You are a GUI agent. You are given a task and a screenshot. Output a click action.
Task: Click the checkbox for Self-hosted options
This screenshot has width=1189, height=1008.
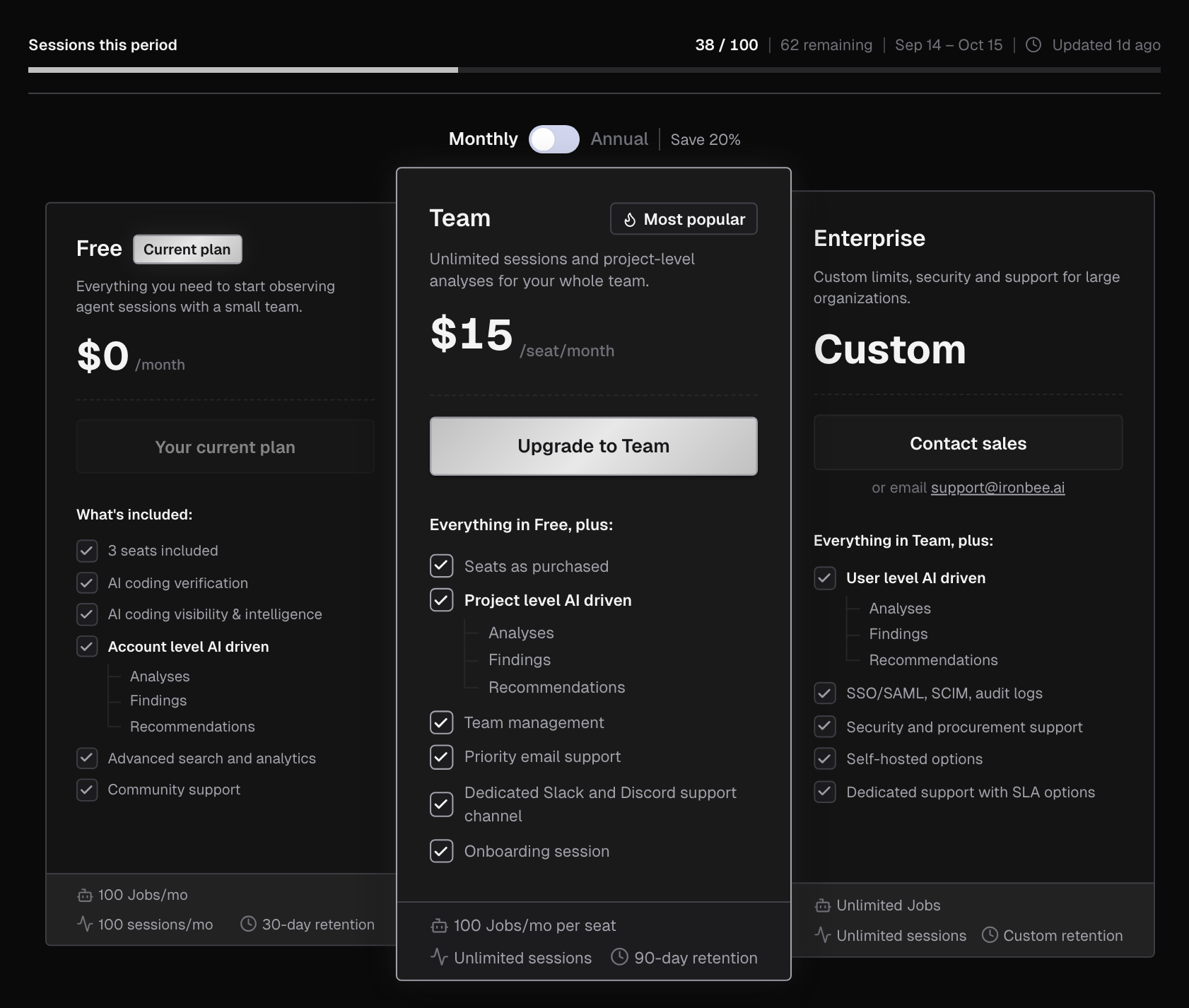coord(825,759)
